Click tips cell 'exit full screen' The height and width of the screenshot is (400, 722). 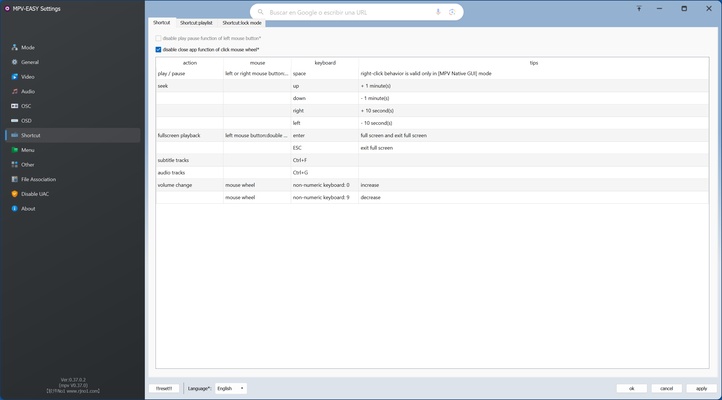[x=534, y=148]
